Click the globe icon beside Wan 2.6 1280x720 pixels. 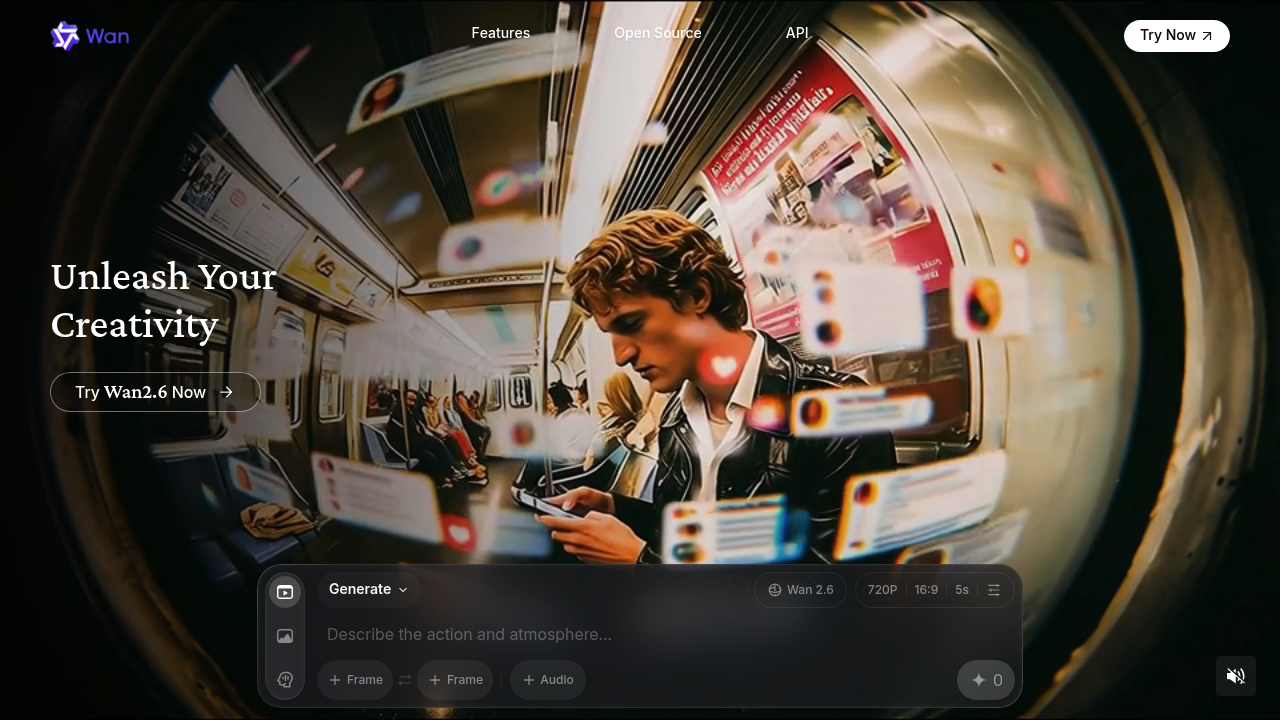click(x=775, y=589)
